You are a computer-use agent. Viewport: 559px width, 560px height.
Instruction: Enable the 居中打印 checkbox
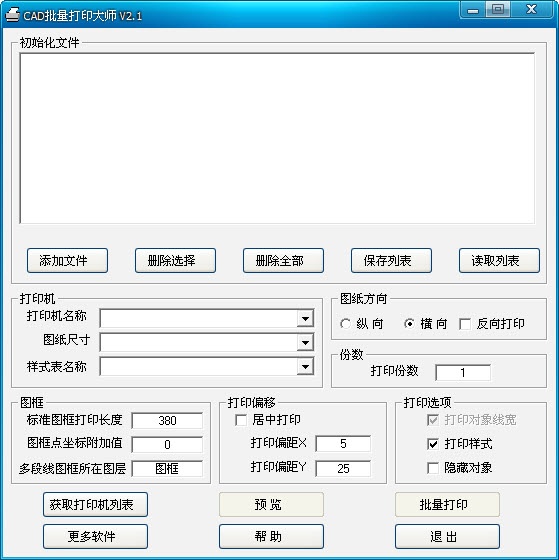(x=241, y=420)
